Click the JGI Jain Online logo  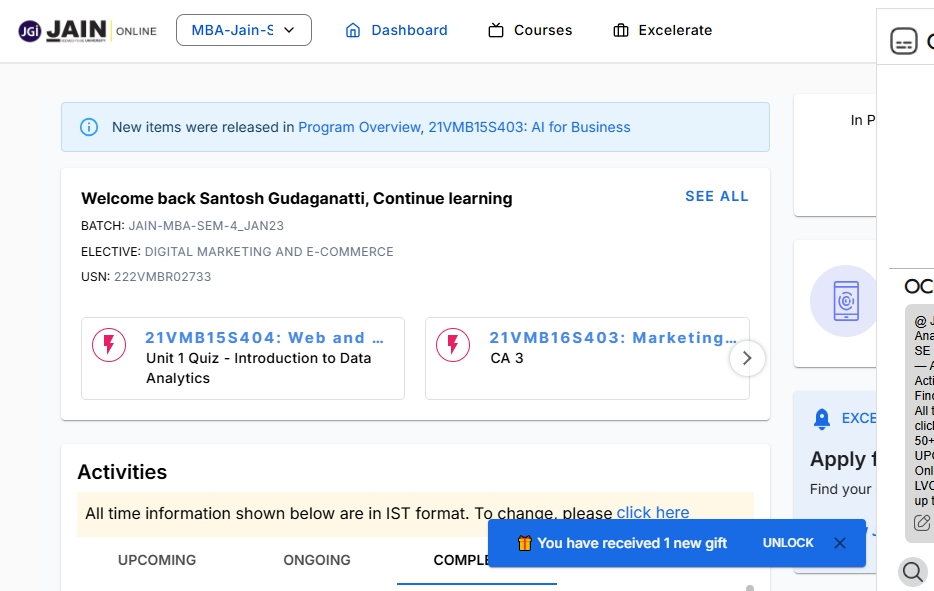click(87, 30)
